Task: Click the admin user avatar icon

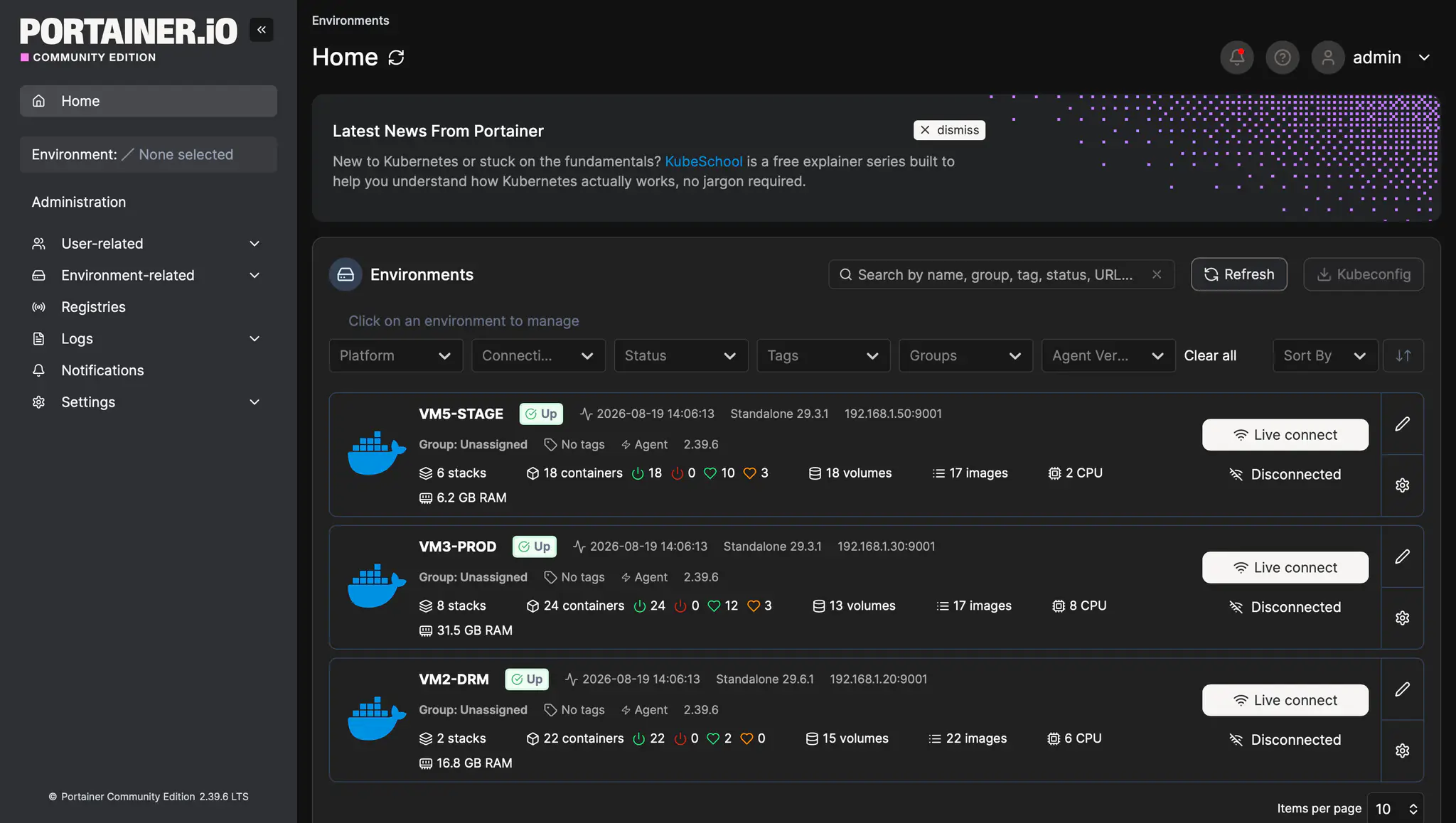Action: point(1328,58)
